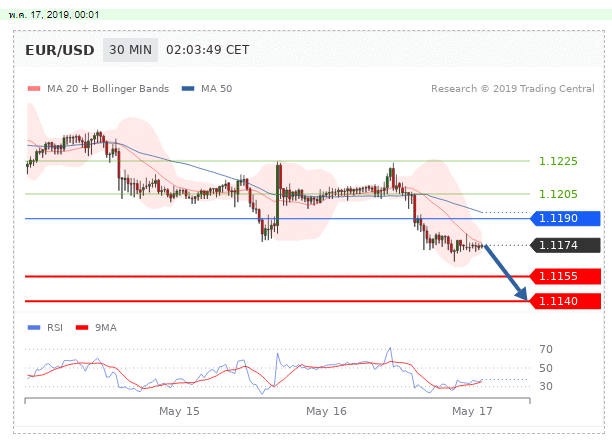Click the EUR/USD pair title
The width and height of the screenshot is (612, 442).
(60, 50)
